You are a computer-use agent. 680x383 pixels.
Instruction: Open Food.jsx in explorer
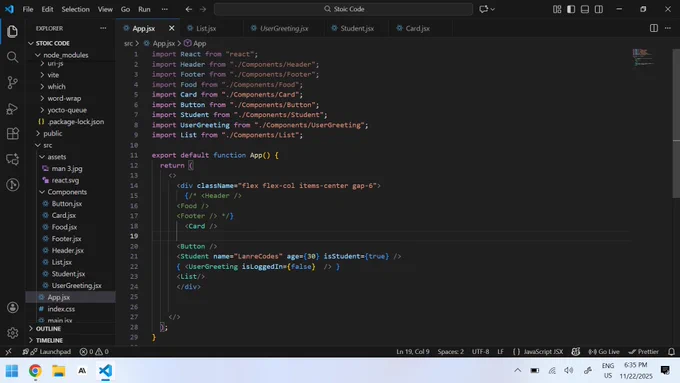71,227
